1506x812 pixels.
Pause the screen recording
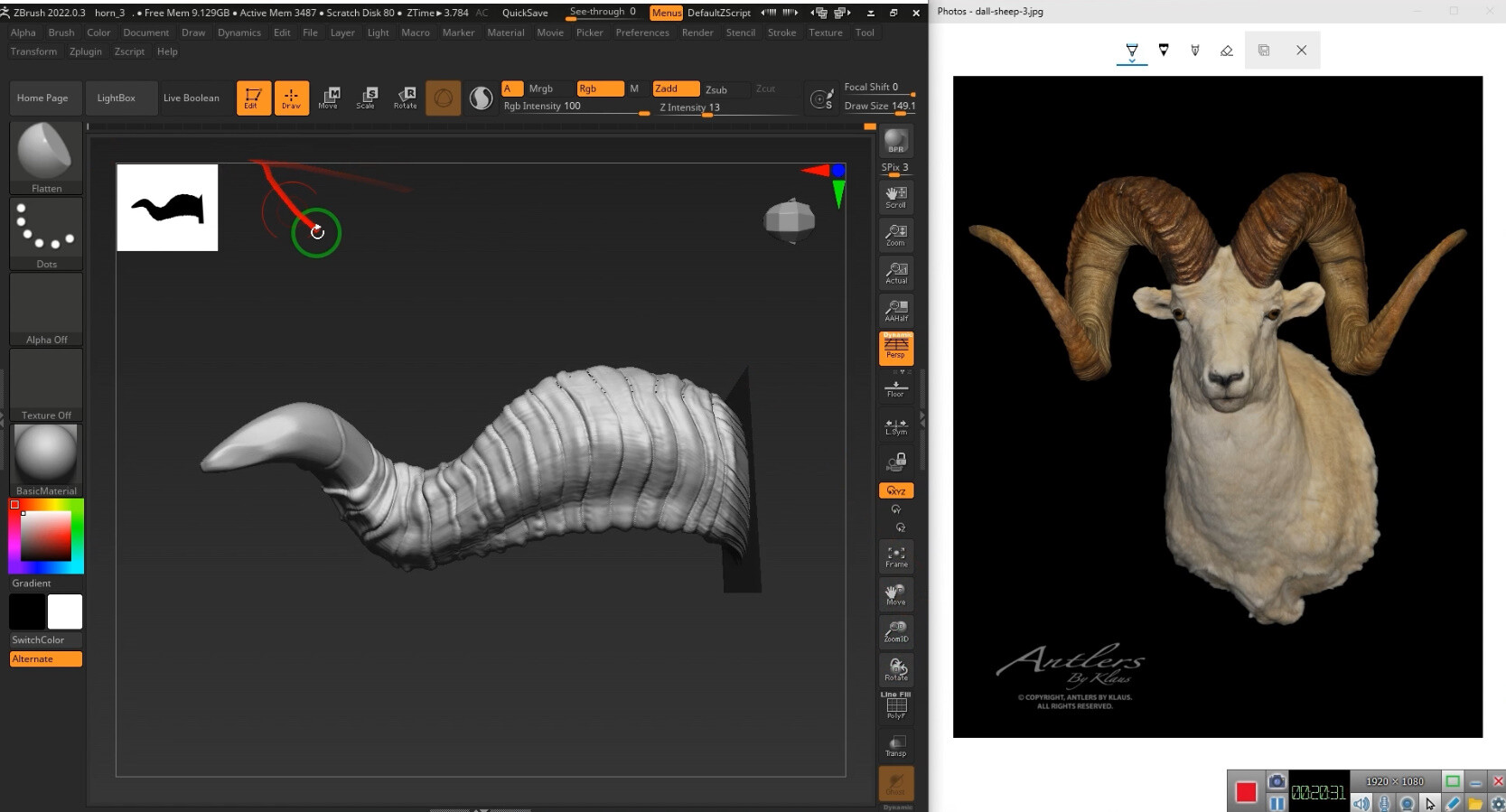(1277, 803)
